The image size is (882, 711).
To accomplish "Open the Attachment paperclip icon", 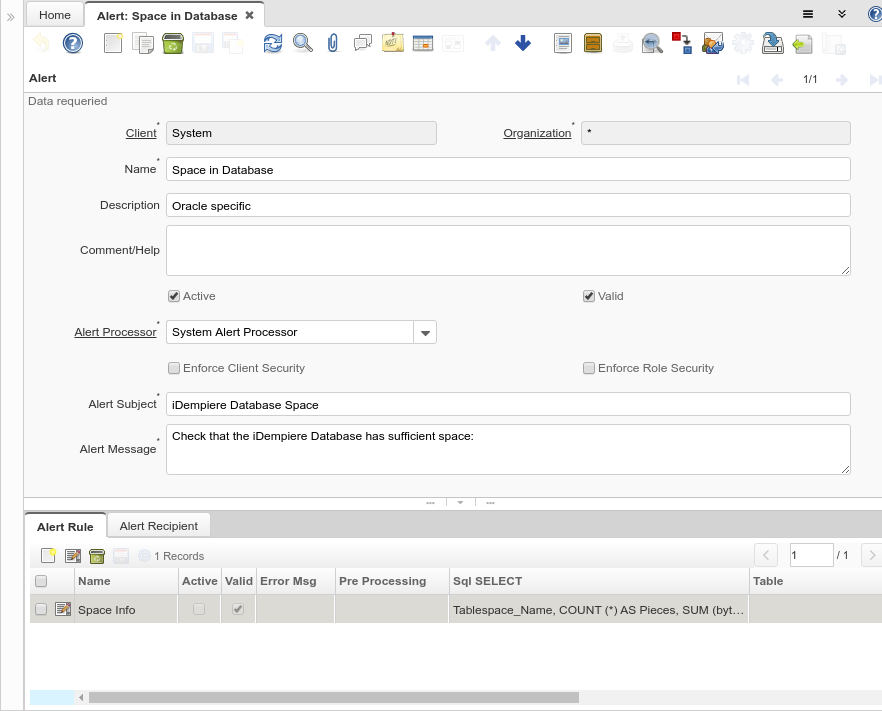I will pos(333,43).
